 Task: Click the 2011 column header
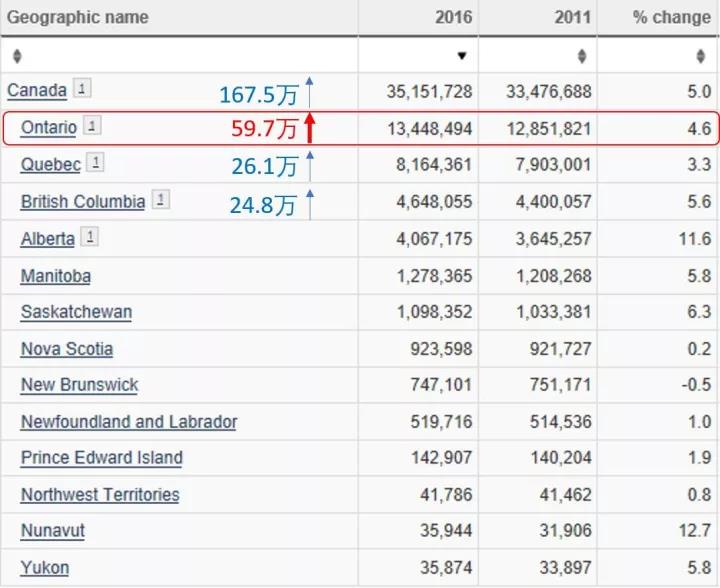(x=573, y=17)
